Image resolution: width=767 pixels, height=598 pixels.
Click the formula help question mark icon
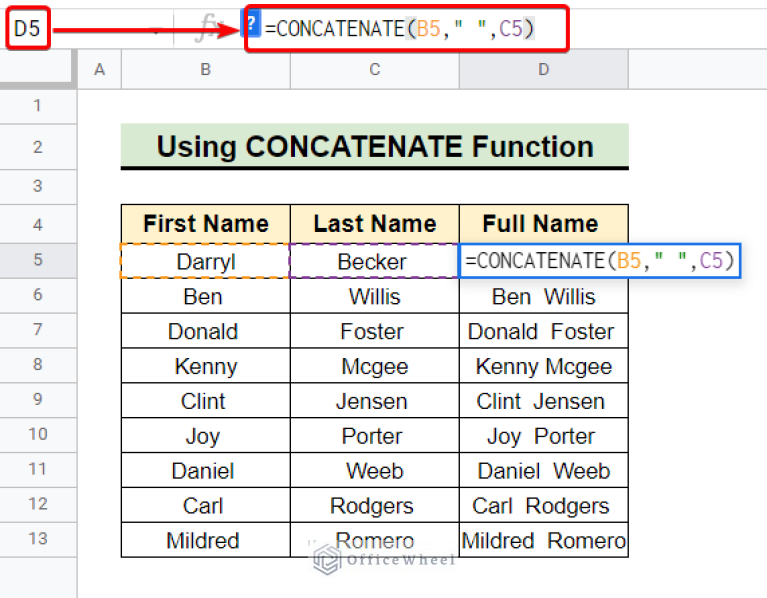[251, 23]
